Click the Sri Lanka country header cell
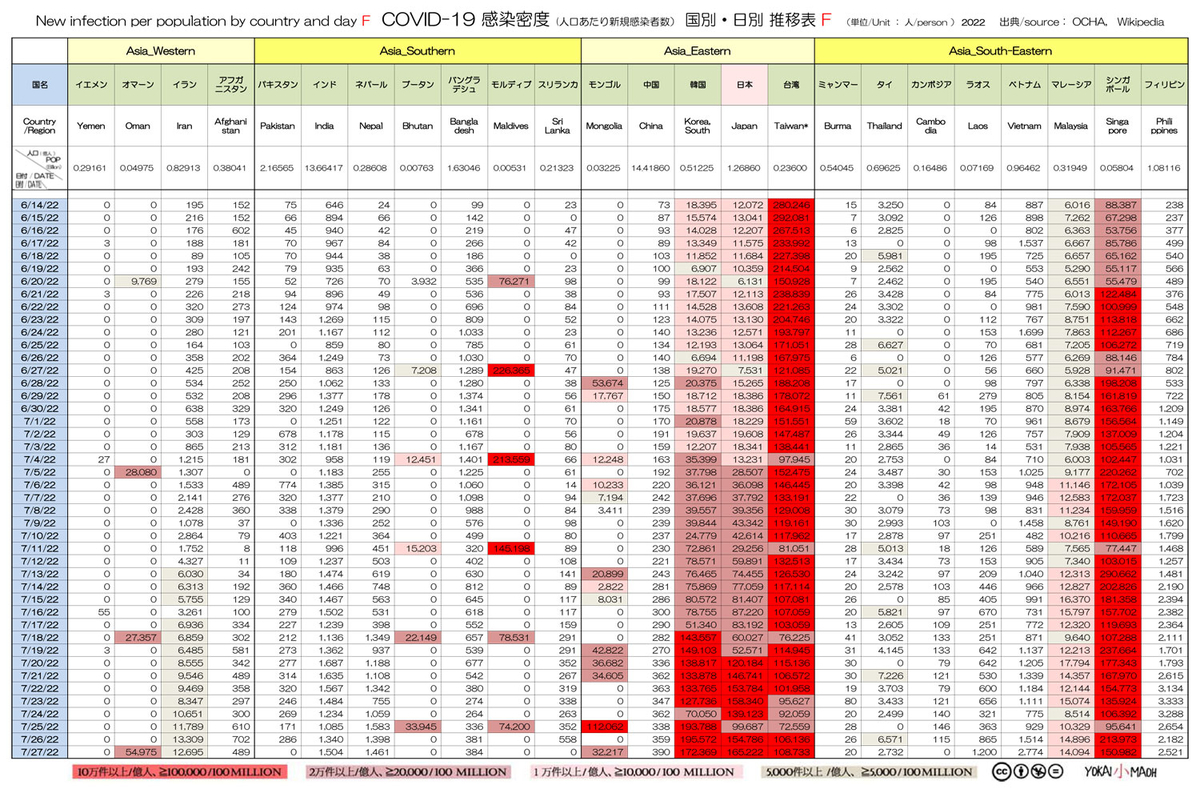Viewport: 1200px width, 789px height. (x=558, y=127)
